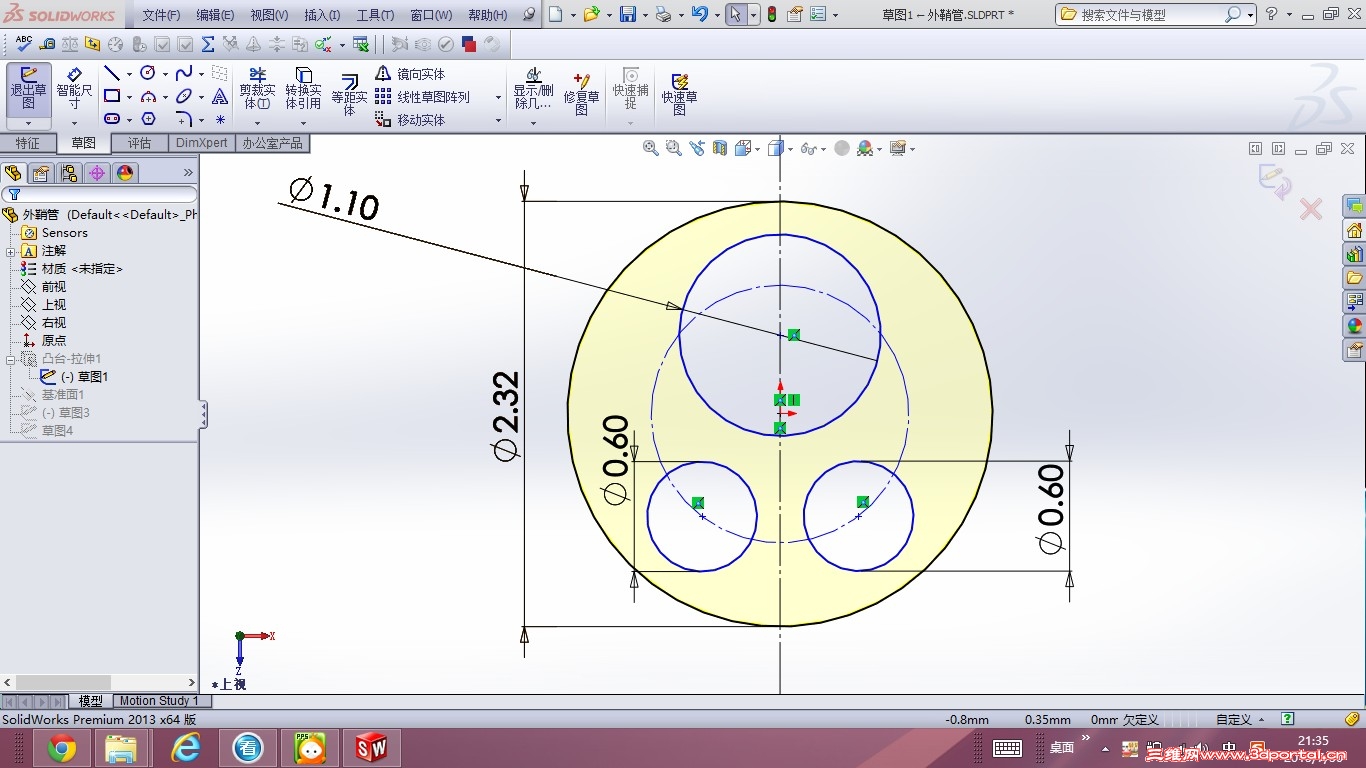This screenshot has height=768, width=1366.
Task: Open the Linear Sketch Pattern dropdown arrow
Action: tap(498, 97)
